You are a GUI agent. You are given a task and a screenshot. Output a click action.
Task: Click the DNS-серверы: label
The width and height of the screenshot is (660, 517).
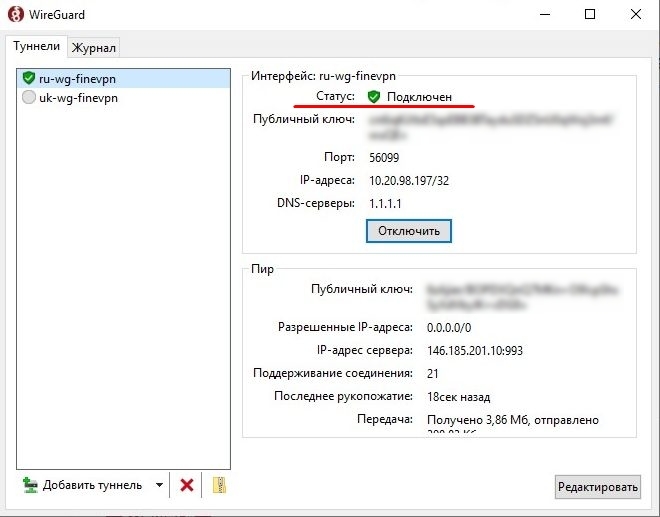coord(316,203)
